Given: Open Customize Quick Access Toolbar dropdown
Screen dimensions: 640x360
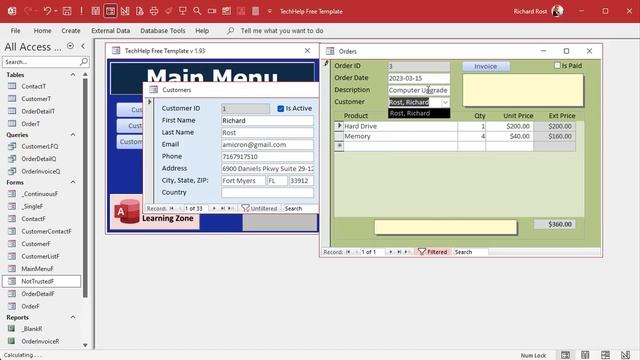Looking at the screenshot, I should pyautogui.click(x=269, y=11).
